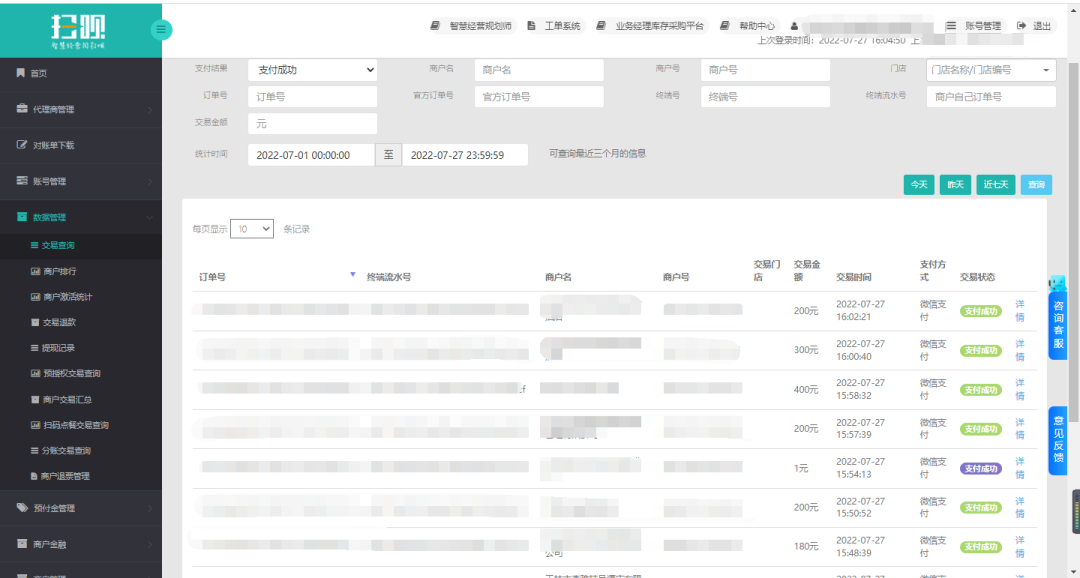The height and width of the screenshot is (578, 1080).
Task: Click the 400元 amount cell
Action: (806, 390)
